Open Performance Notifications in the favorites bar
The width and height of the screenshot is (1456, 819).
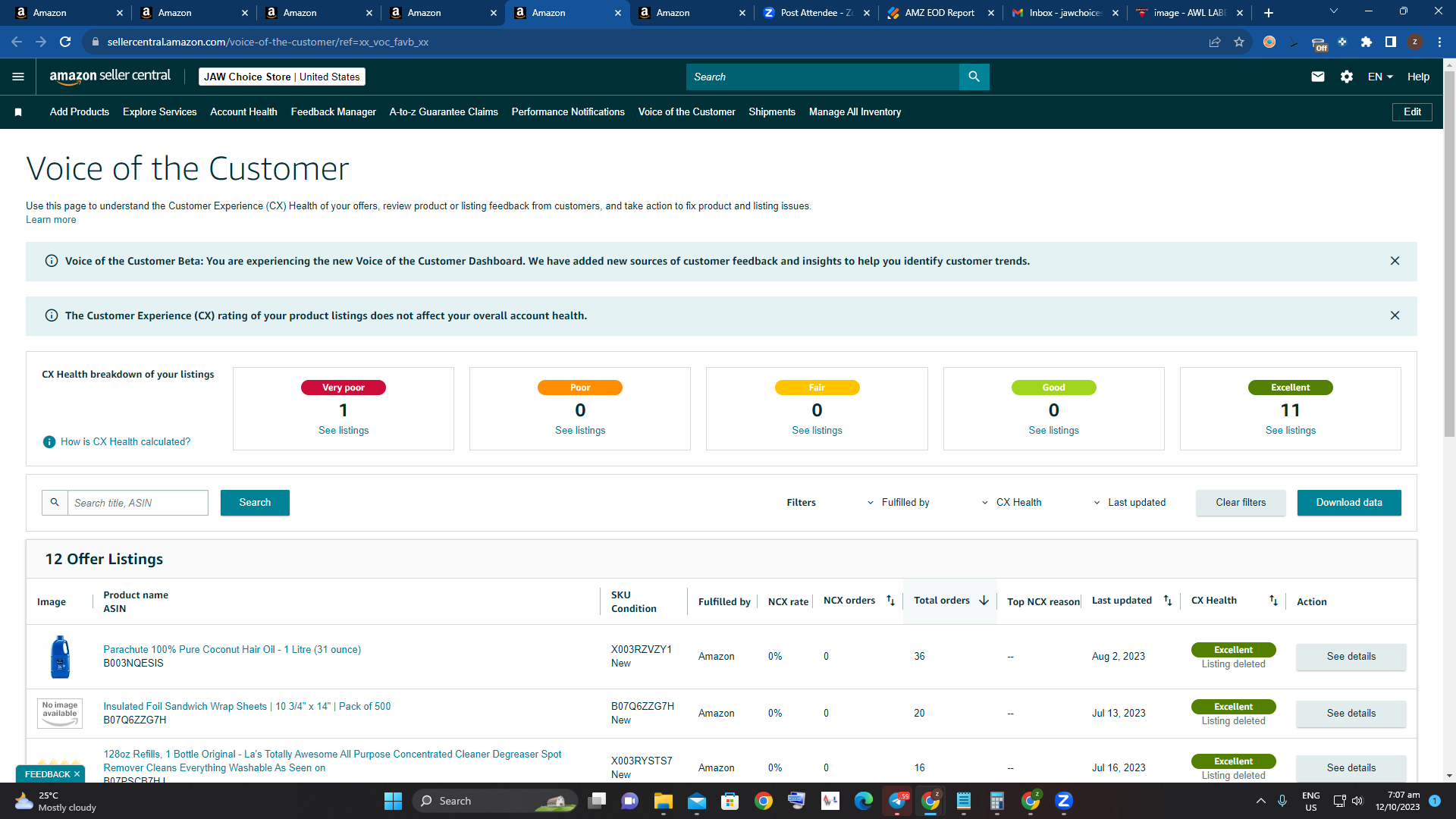tap(568, 112)
